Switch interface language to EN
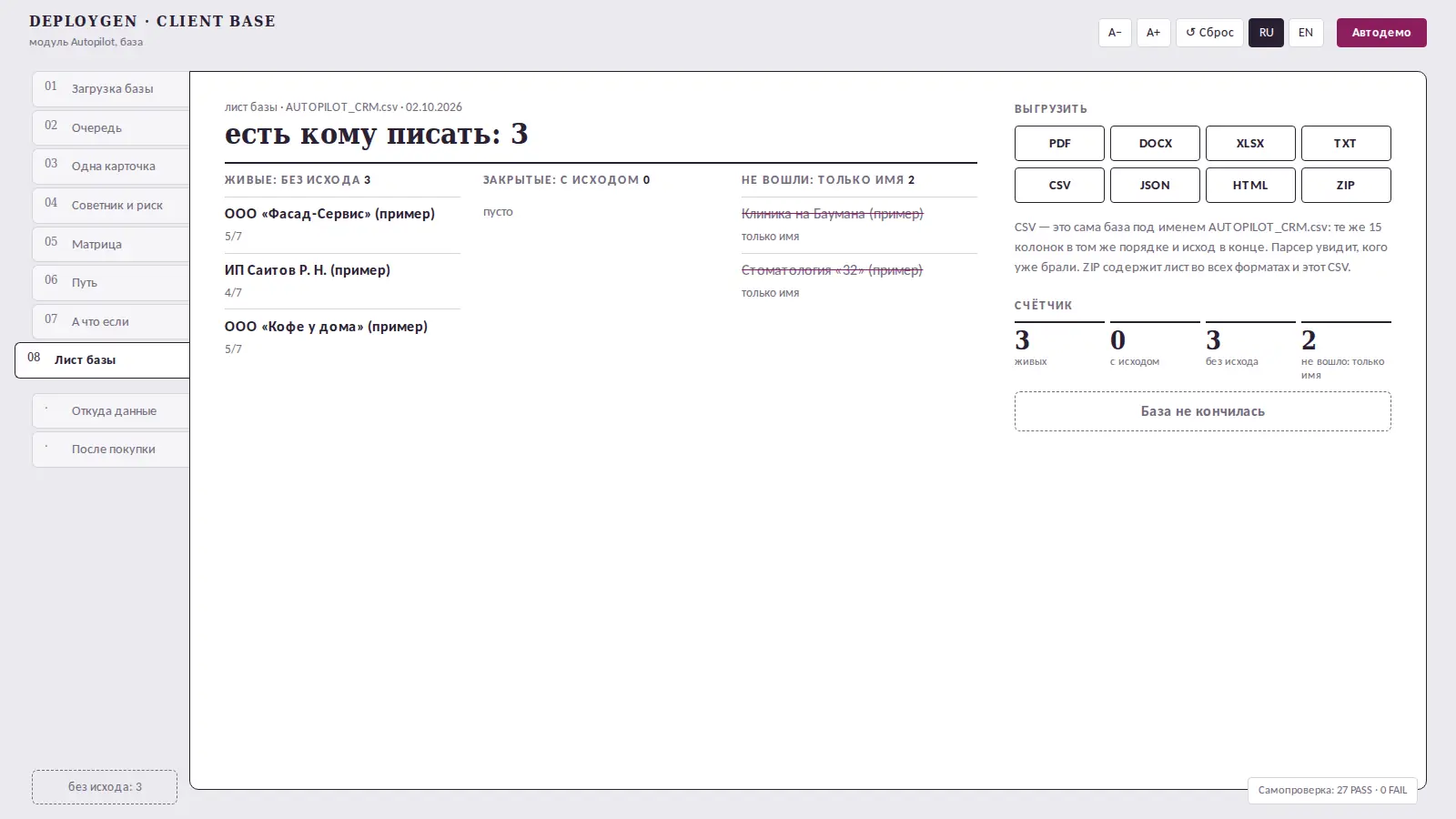Screen dimensions: 1456x819 [x=1306, y=33]
